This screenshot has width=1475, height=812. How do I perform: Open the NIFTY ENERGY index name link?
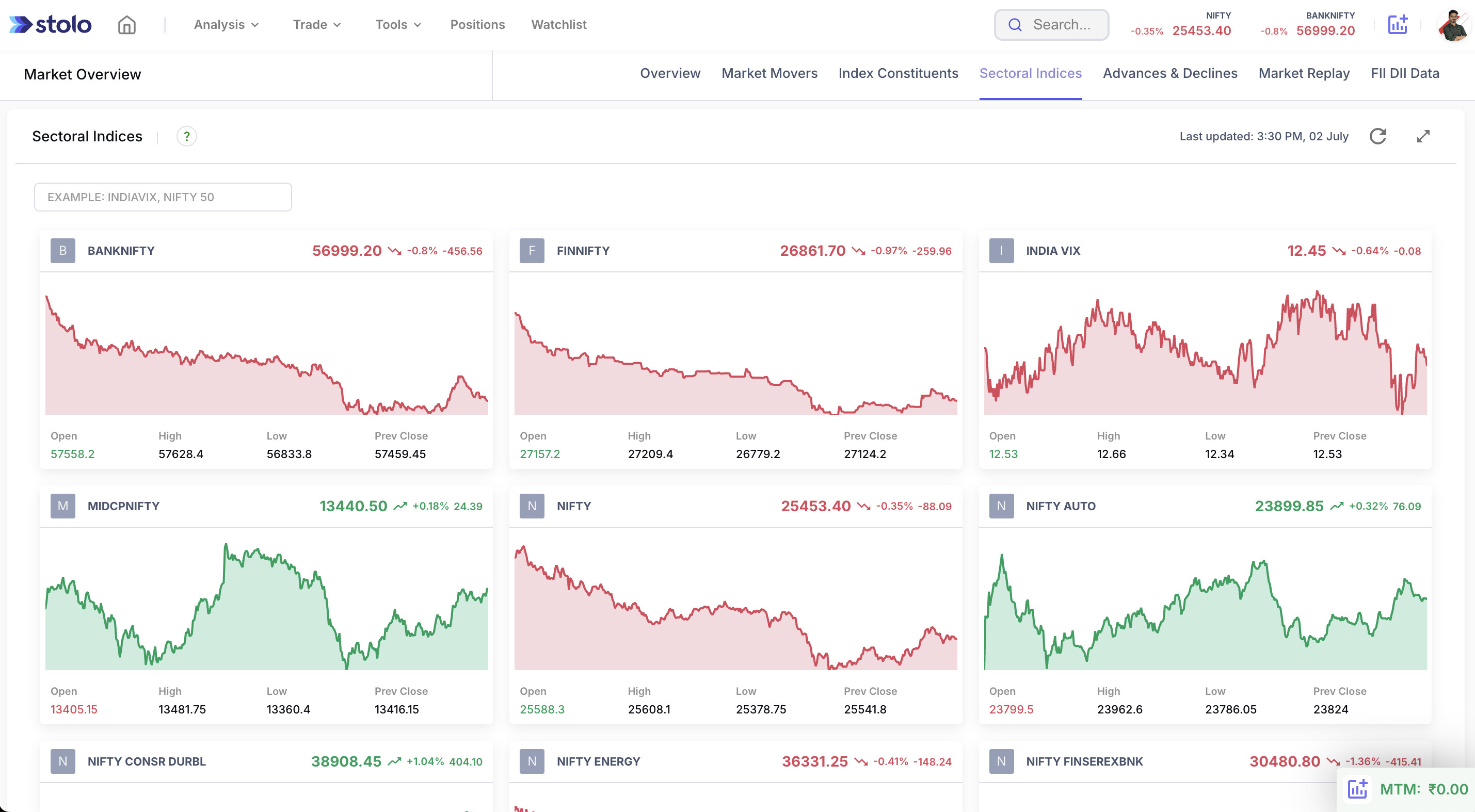[x=598, y=761]
